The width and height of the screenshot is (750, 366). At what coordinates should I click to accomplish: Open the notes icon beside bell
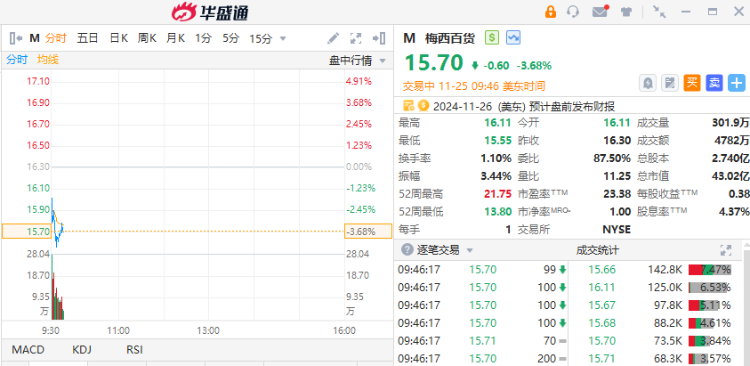[670, 83]
